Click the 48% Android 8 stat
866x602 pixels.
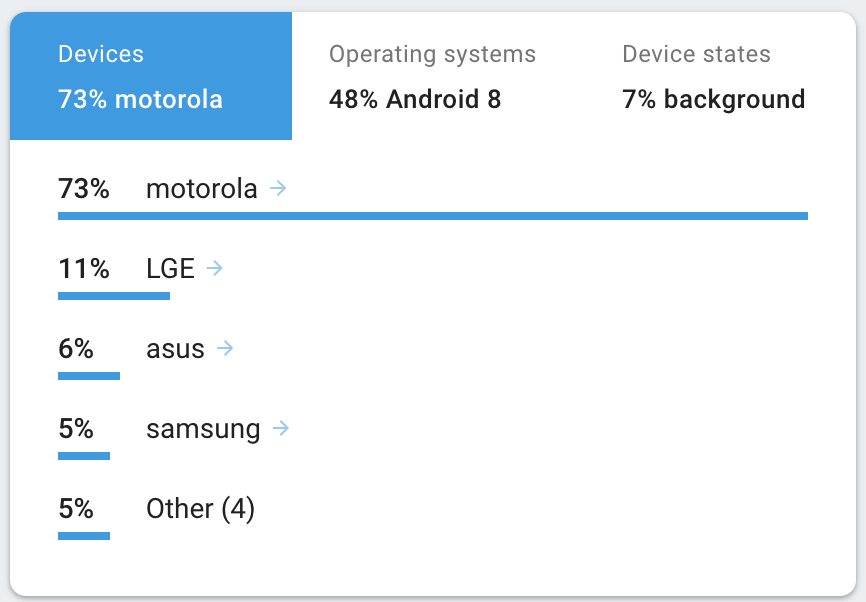click(416, 99)
